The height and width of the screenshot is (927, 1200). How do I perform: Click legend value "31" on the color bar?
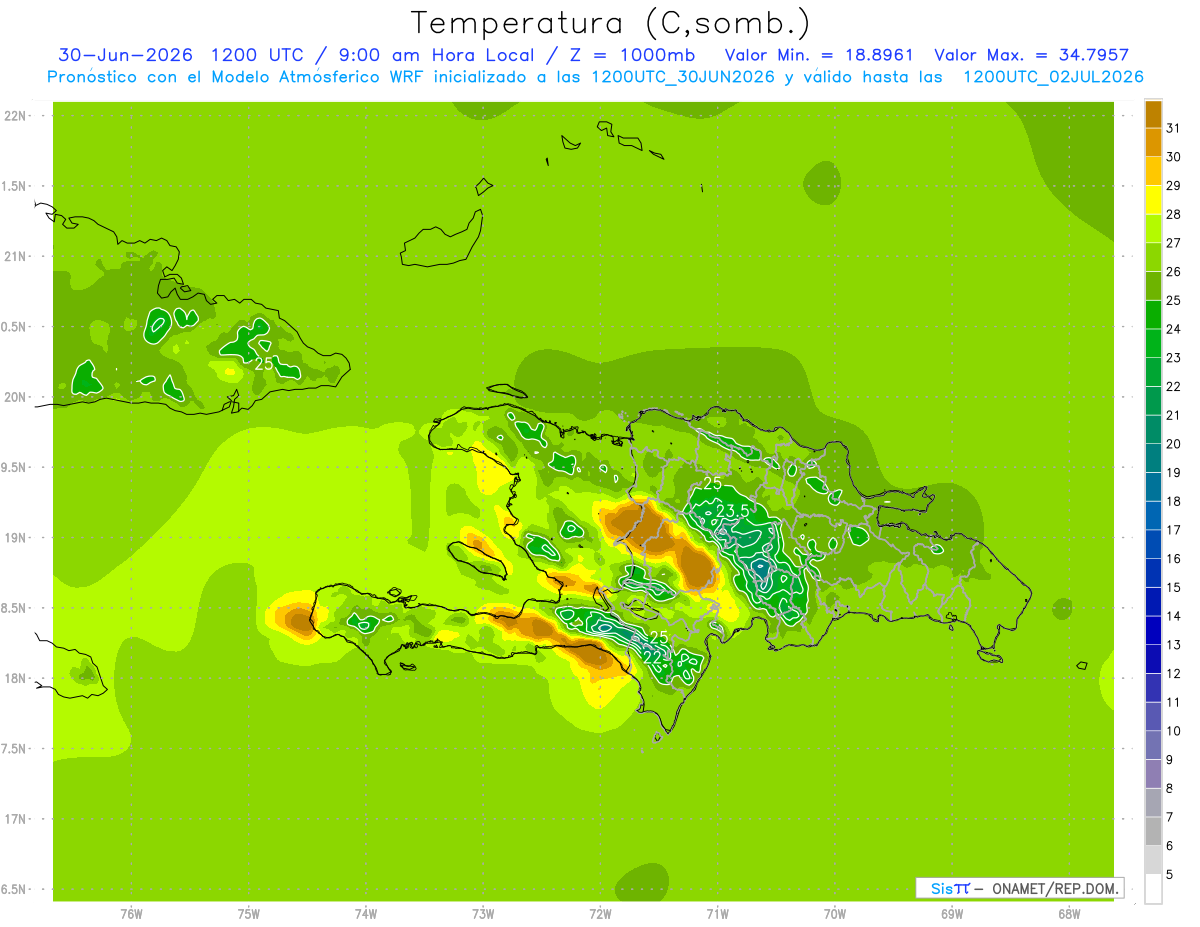(x=1173, y=127)
